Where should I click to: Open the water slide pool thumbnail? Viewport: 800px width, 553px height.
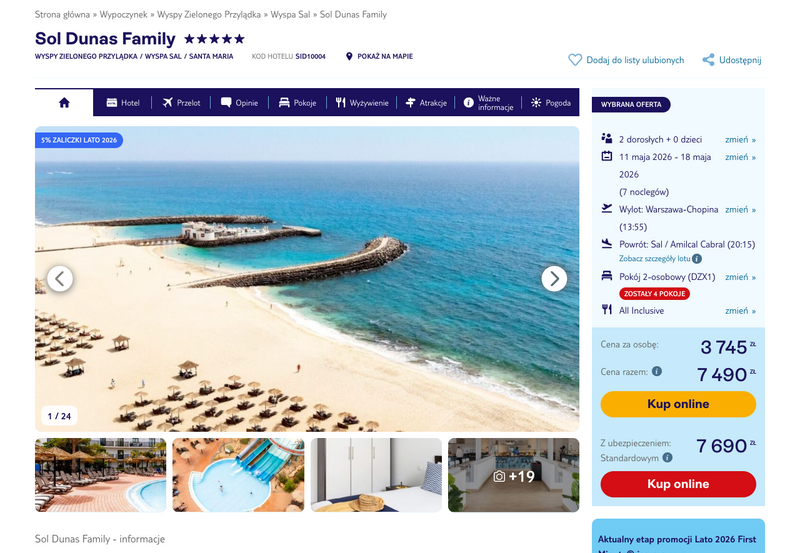pyautogui.click(x=238, y=475)
